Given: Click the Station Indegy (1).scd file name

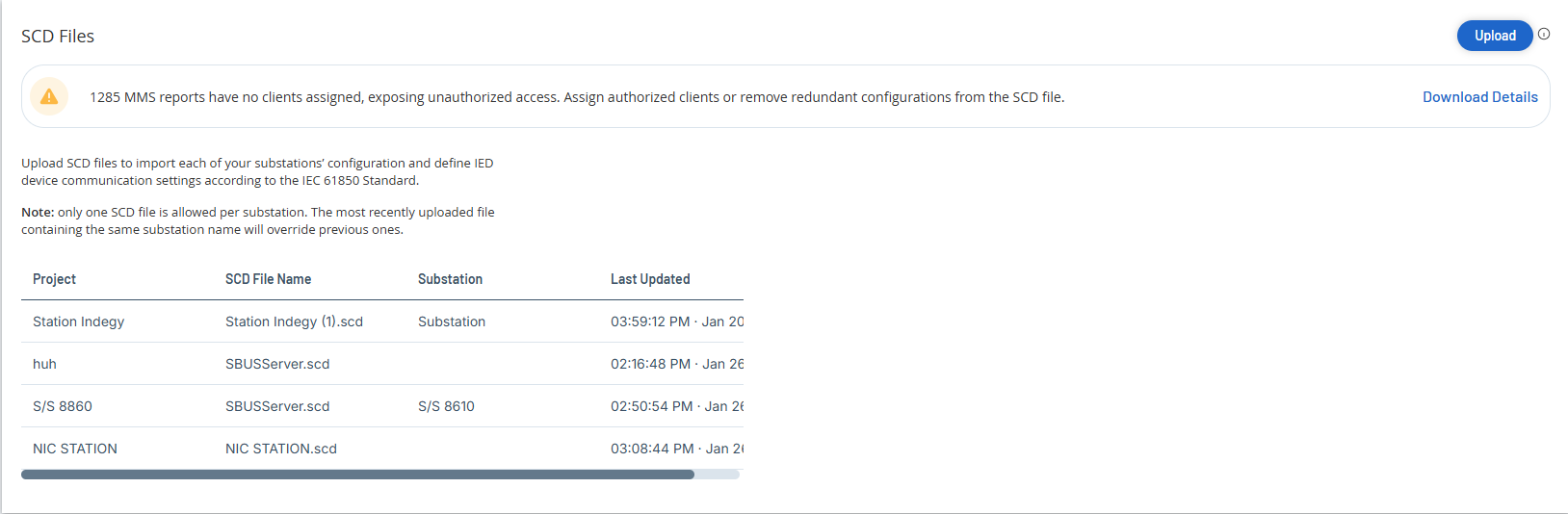Looking at the screenshot, I should [294, 321].
